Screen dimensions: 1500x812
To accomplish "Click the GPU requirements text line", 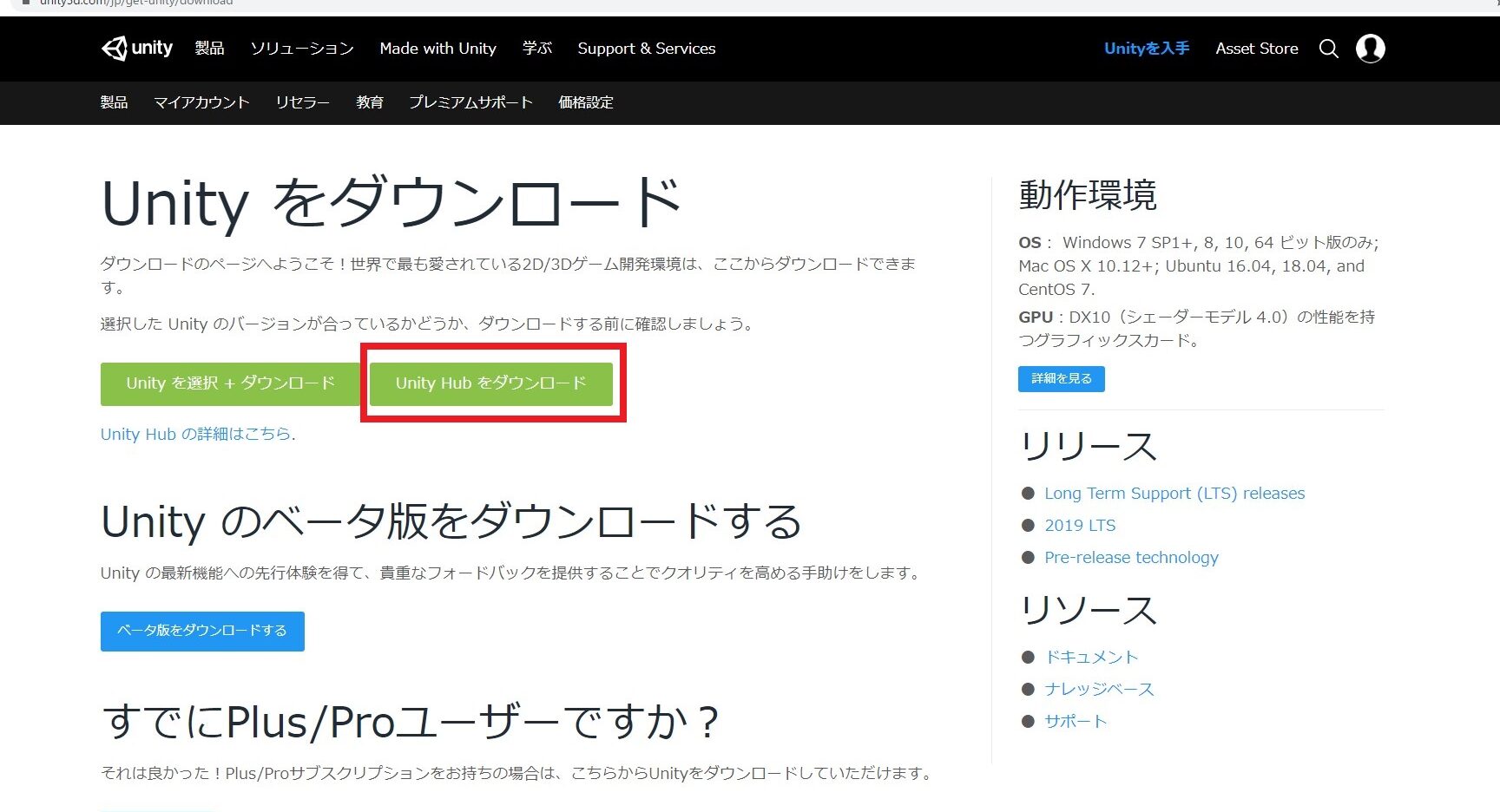I will click(1197, 329).
